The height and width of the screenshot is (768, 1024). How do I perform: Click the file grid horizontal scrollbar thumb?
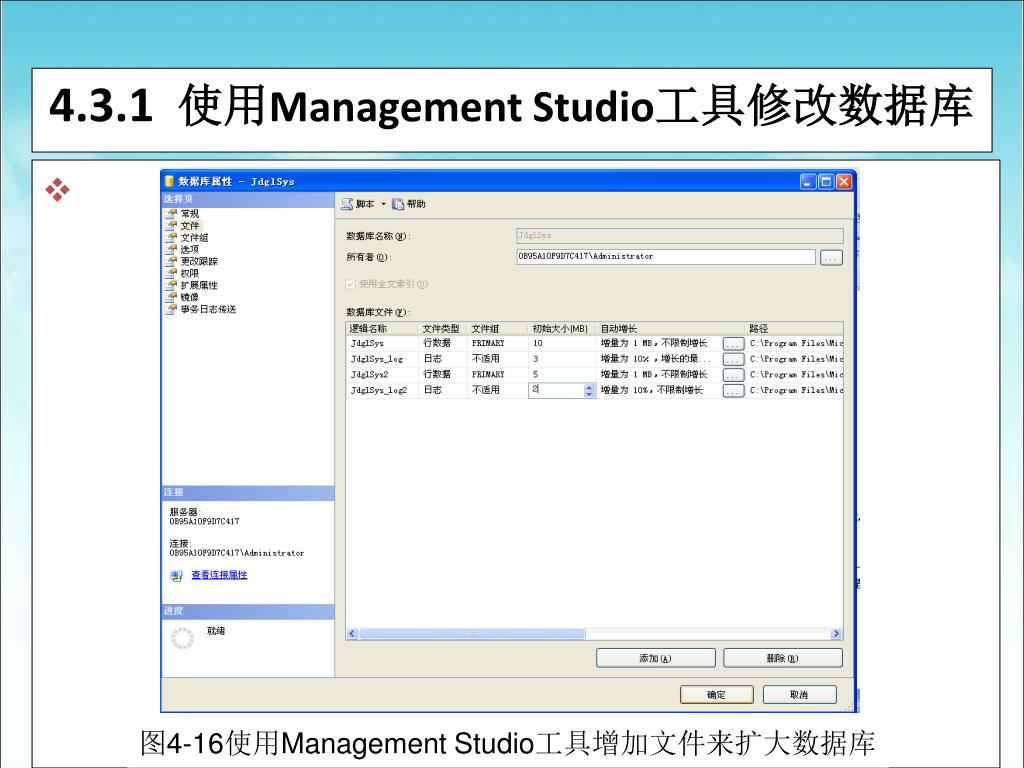click(472, 633)
